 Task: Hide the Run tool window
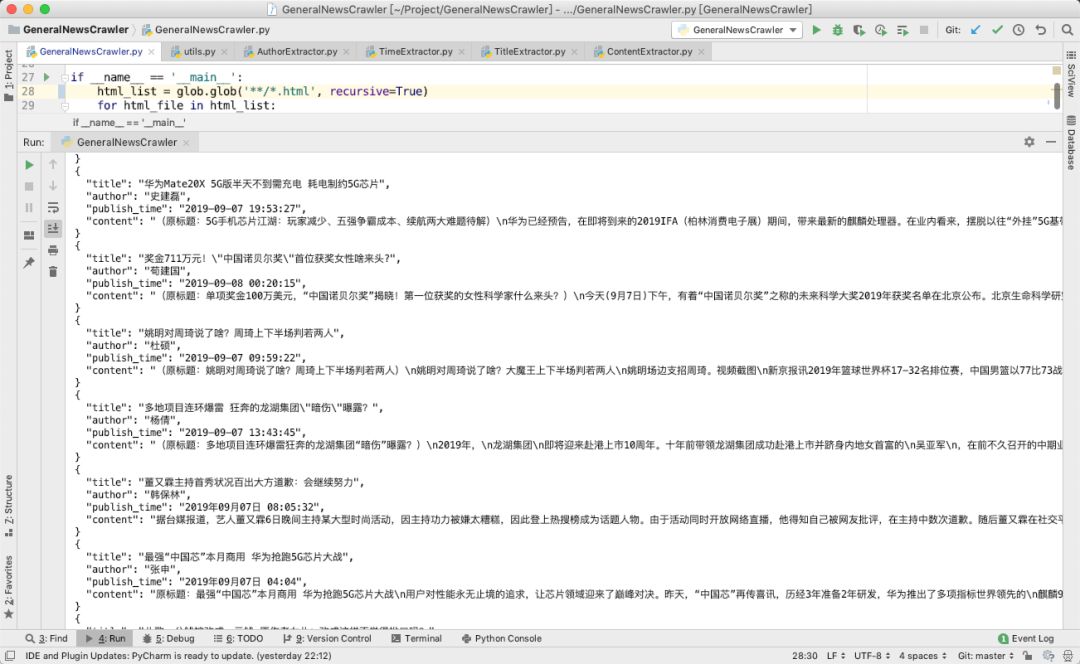[1050, 142]
